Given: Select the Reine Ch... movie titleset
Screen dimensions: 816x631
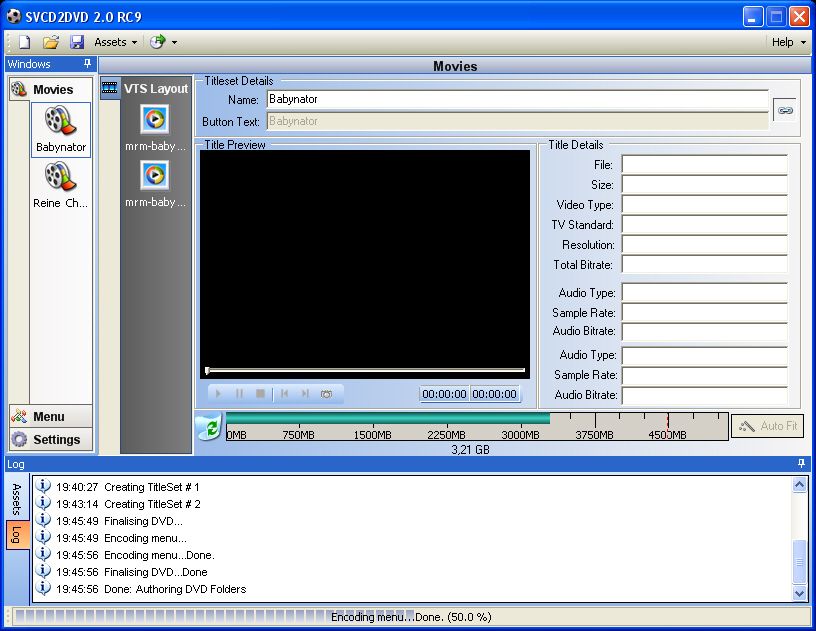Looking at the screenshot, I should (x=61, y=186).
